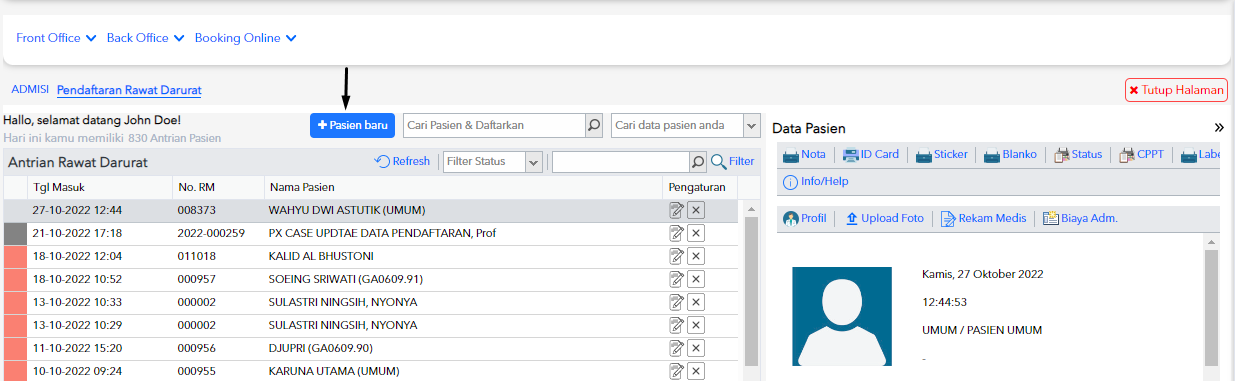
Task: Delete the SULASTRI NINGSIH 13-10-2022 10:29 row
Action: pos(697,325)
